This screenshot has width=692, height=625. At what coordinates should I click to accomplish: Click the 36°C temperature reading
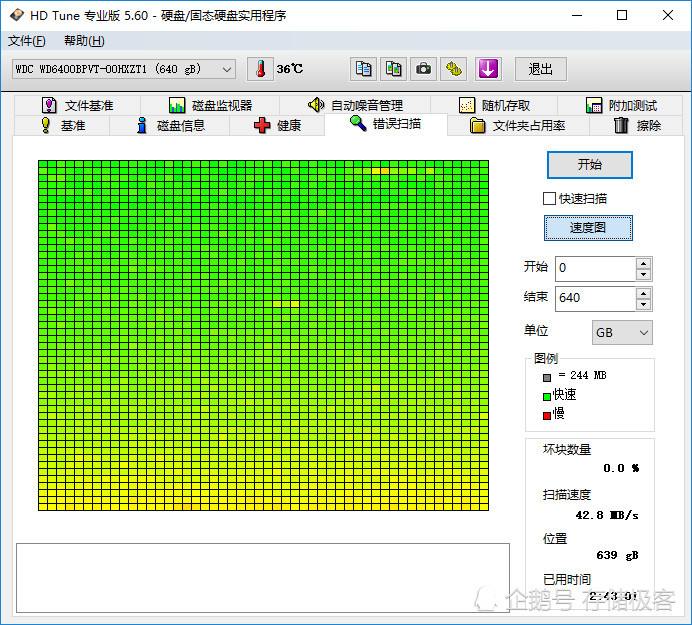pyautogui.click(x=290, y=69)
